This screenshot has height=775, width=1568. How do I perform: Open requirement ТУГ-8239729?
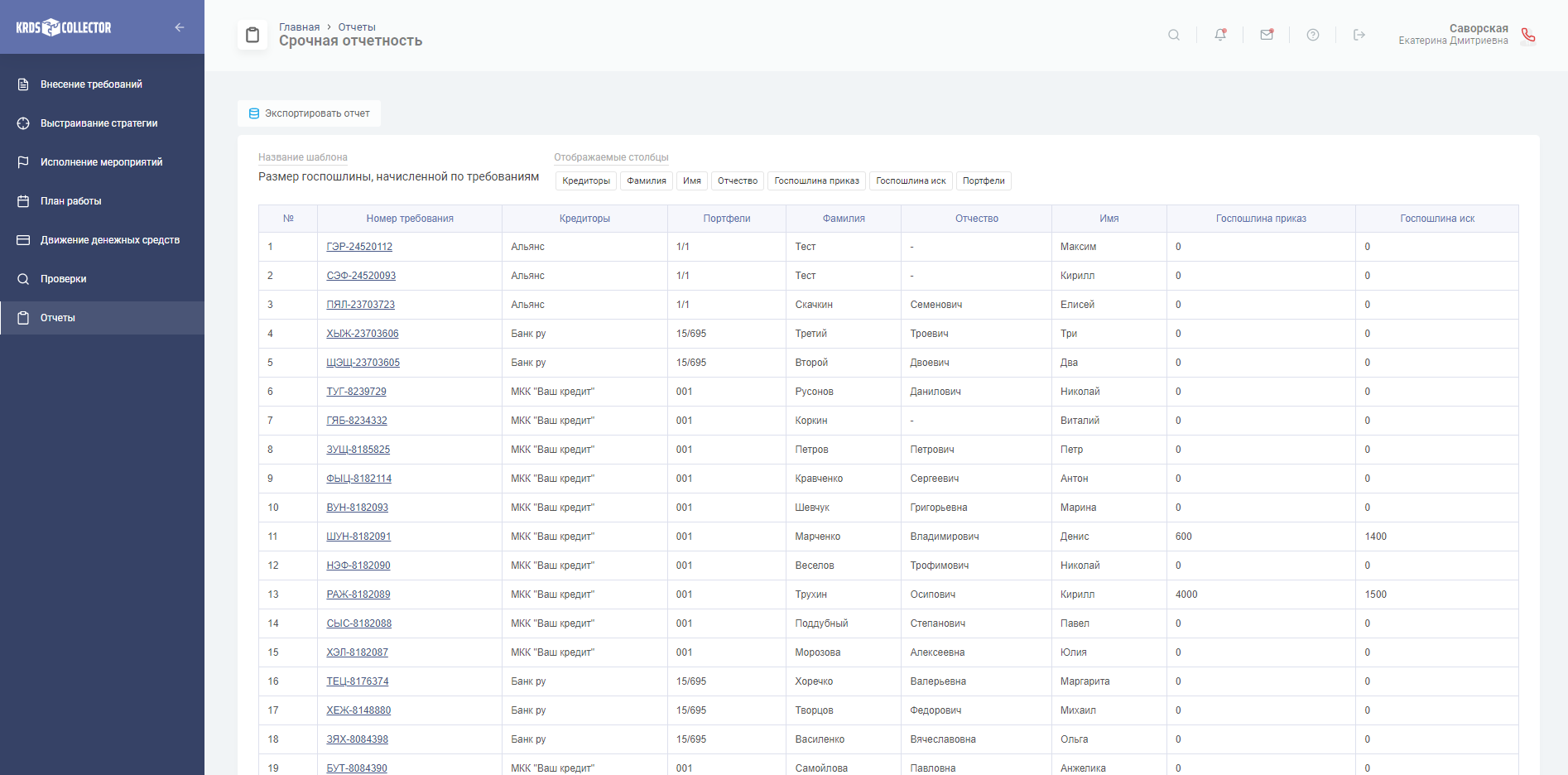click(x=356, y=392)
